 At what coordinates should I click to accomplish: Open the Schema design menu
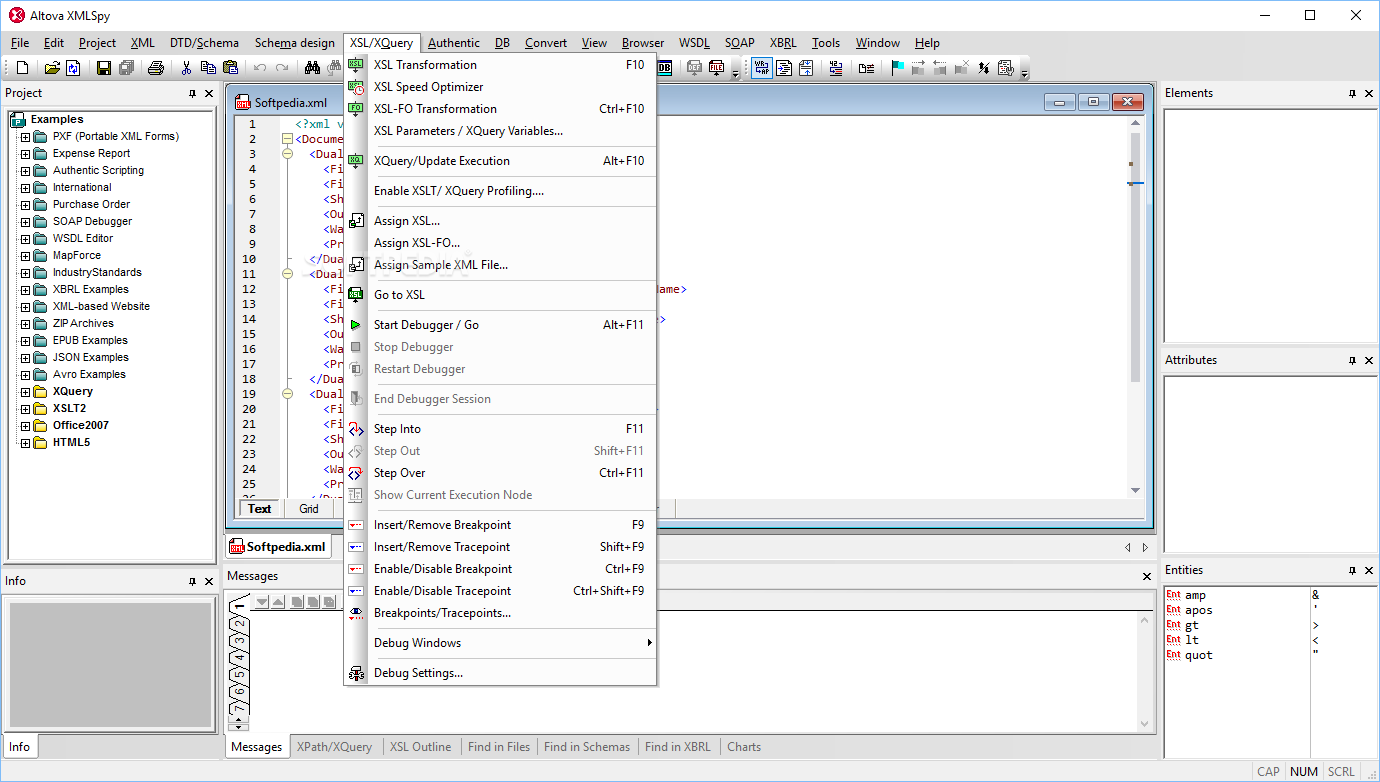295,43
